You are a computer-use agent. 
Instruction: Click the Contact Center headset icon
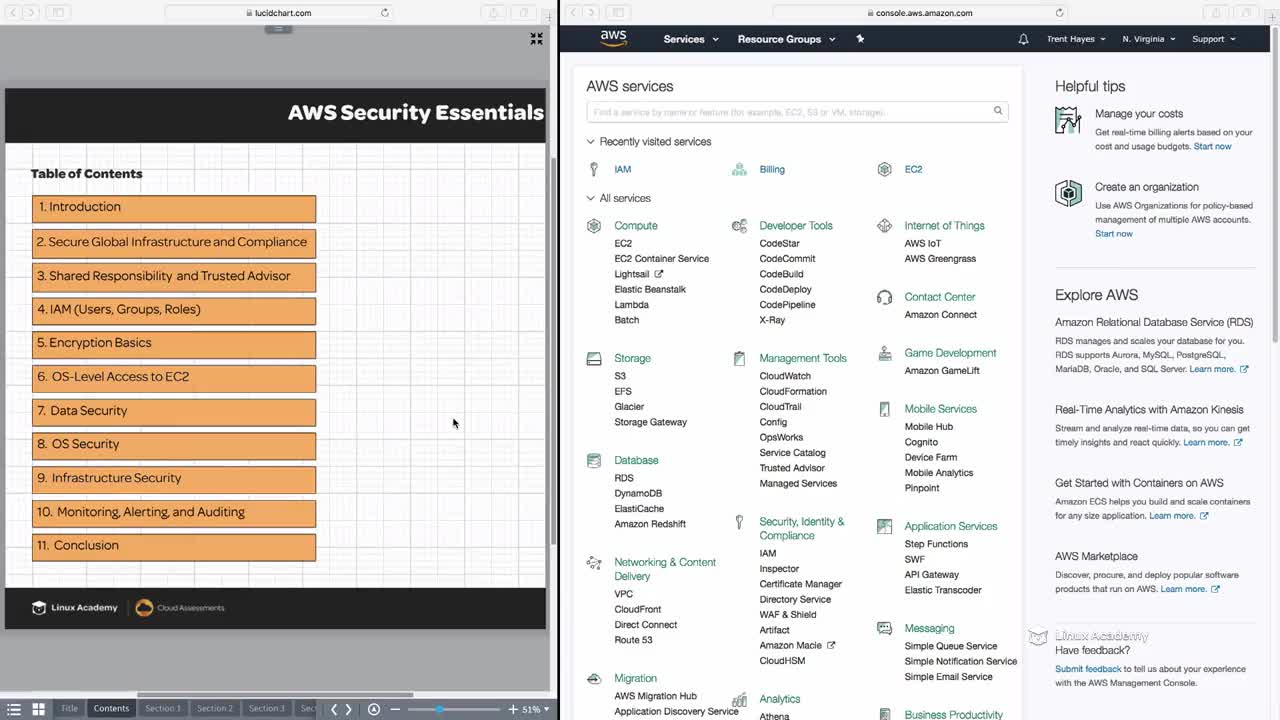884,297
